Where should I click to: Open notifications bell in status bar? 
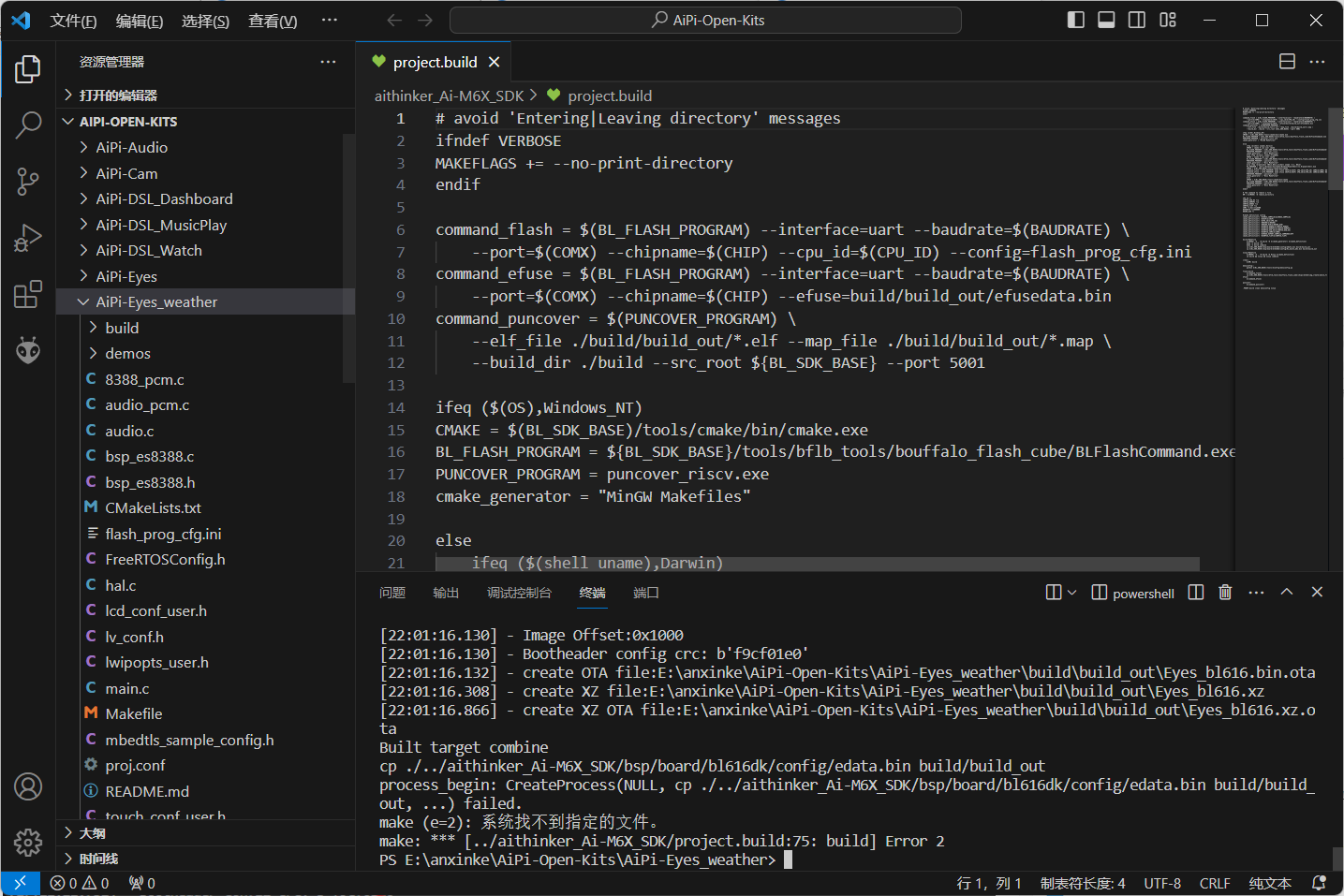coord(1319,883)
